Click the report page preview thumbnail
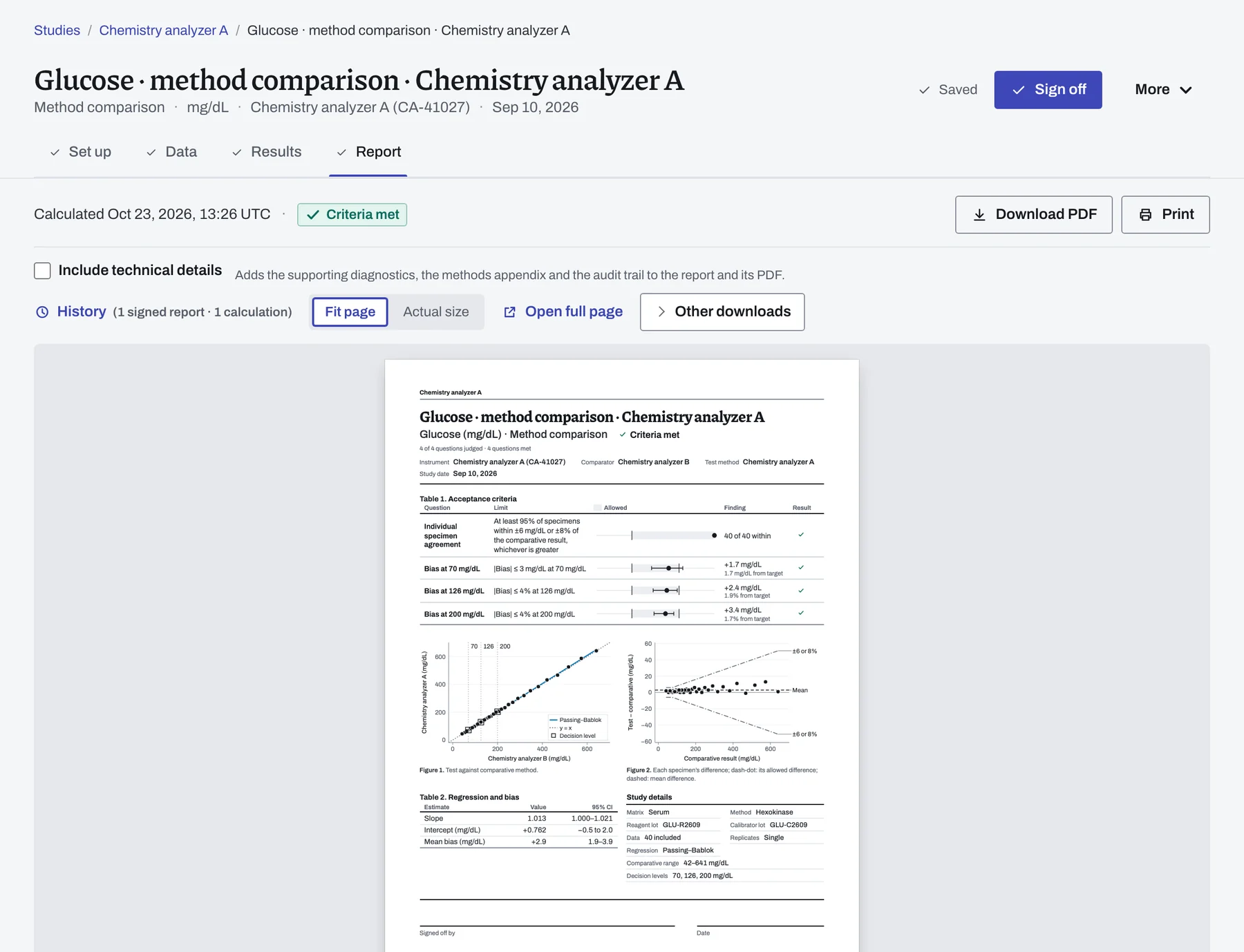The image size is (1244, 952). (x=622, y=655)
